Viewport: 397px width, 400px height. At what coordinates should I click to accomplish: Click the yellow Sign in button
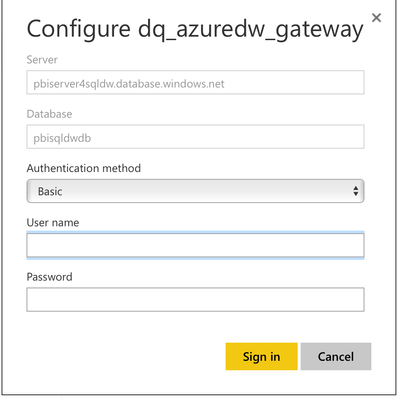click(261, 356)
